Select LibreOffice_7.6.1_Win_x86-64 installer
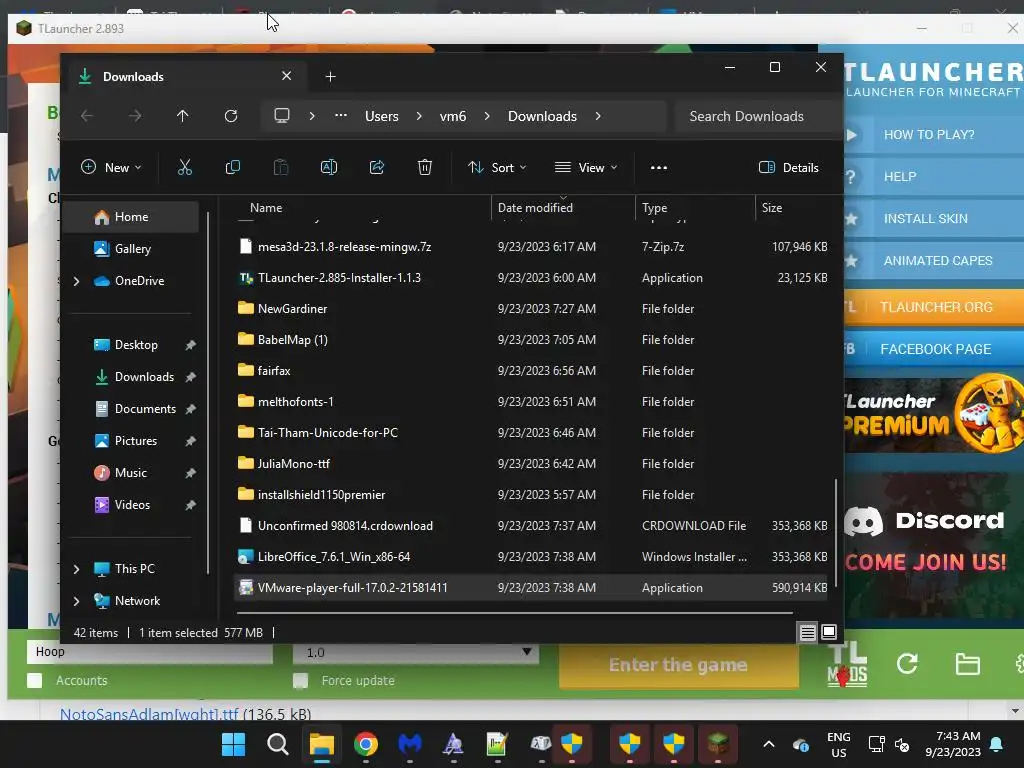The width and height of the screenshot is (1024, 768). [532, 557]
